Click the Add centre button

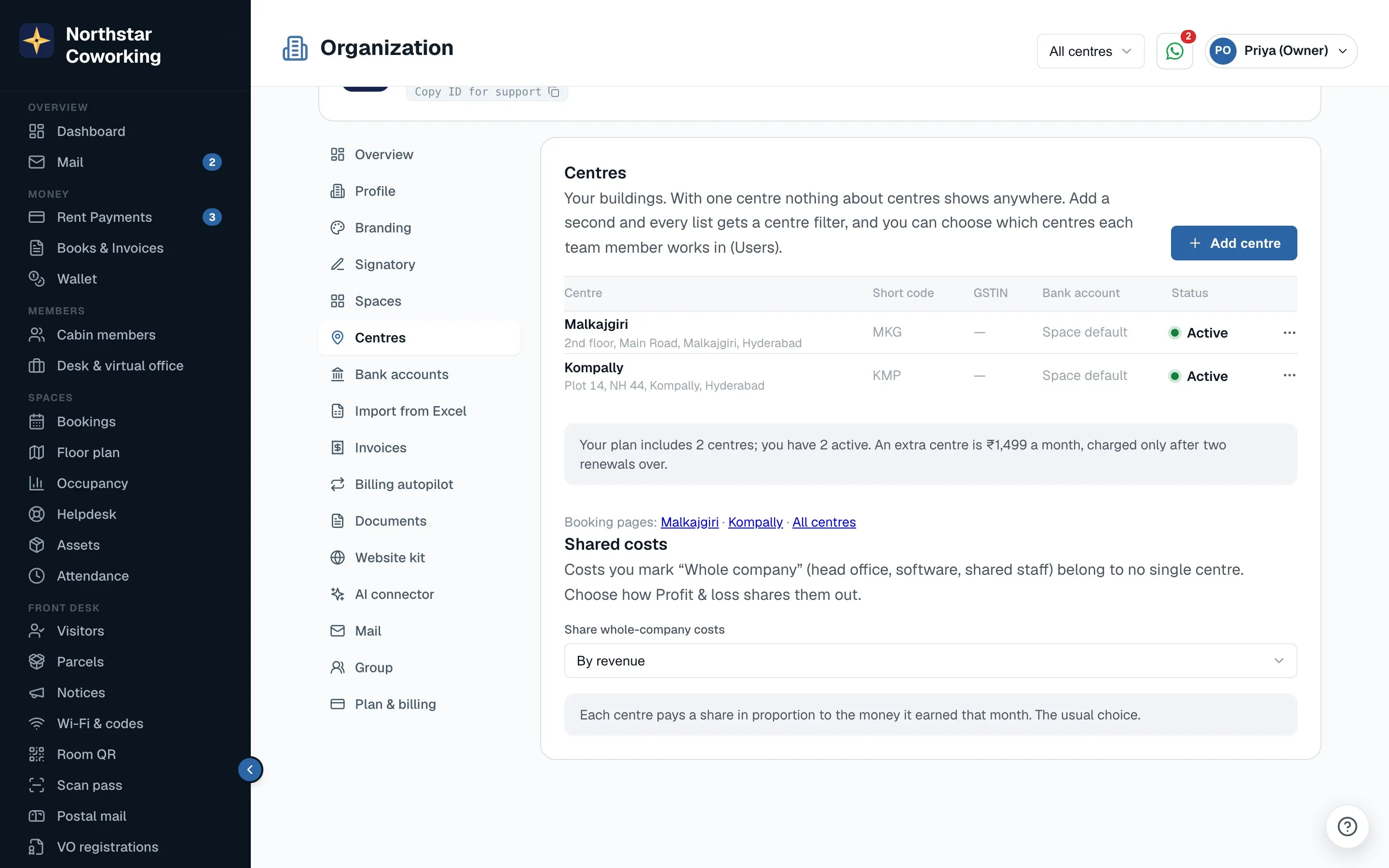pyautogui.click(x=1233, y=243)
